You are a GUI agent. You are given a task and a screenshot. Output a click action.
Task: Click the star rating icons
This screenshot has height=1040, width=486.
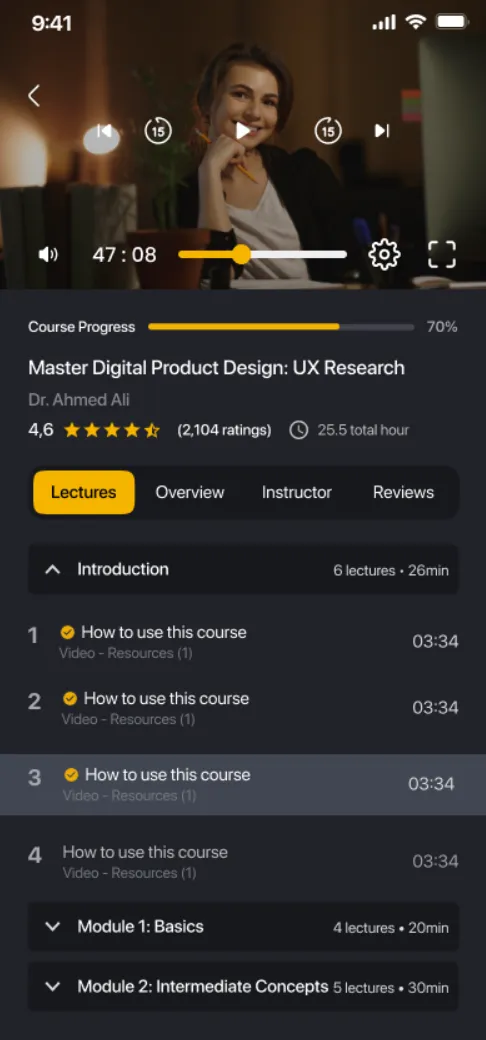(111, 430)
